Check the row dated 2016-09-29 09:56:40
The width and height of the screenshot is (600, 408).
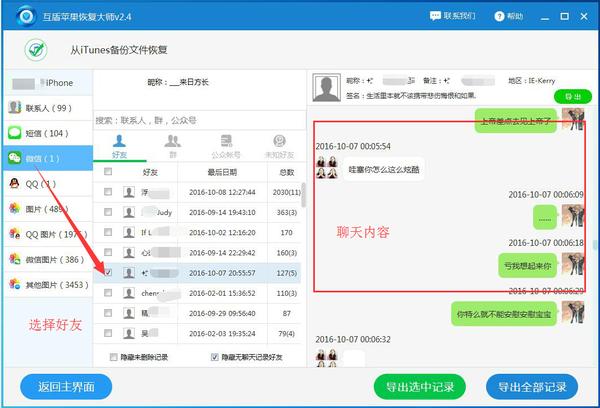coord(108,313)
